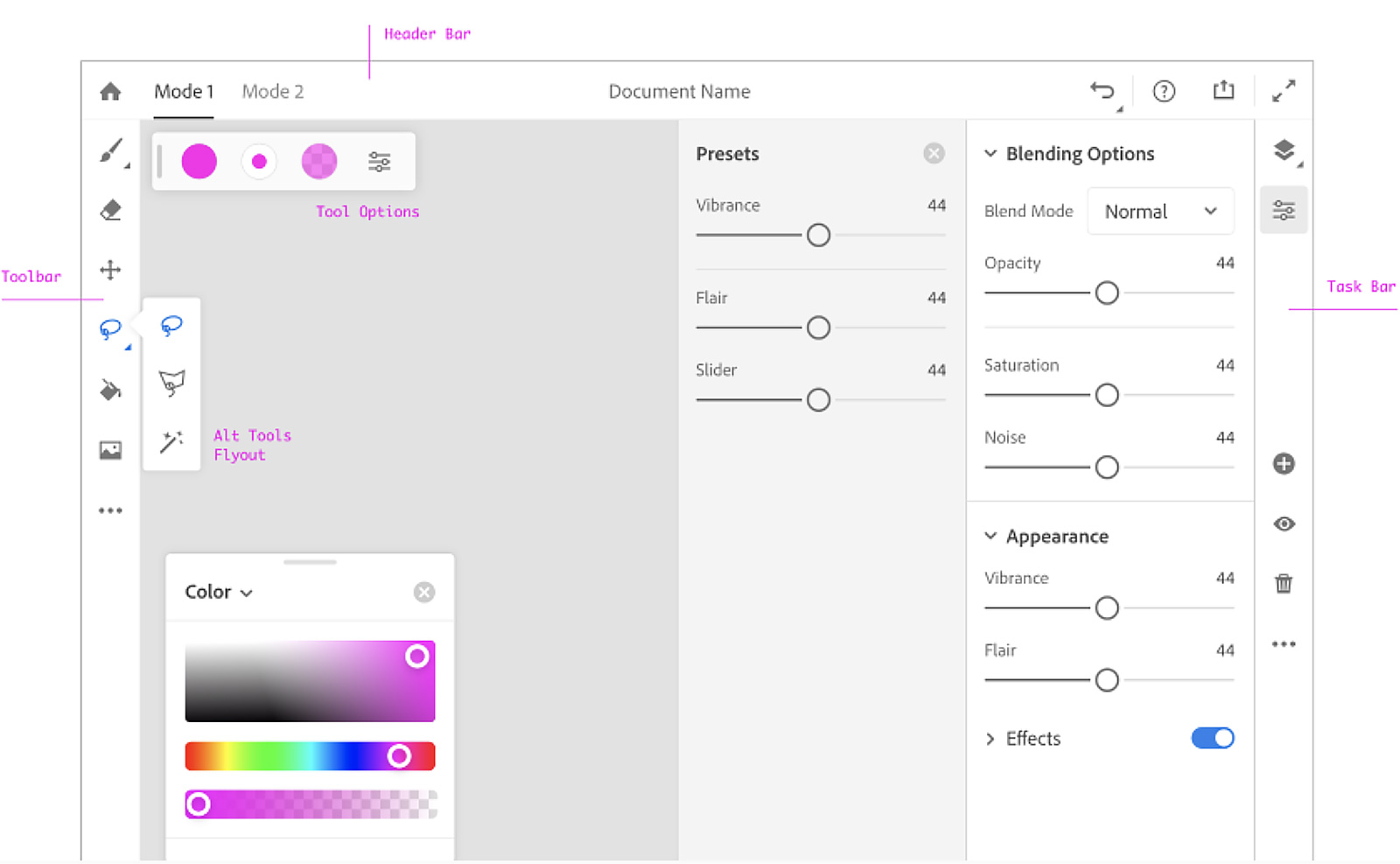The width and height of the screenshot is (1400, 864).
Task: Collapse the Appearance section
Action: point(990,536)
